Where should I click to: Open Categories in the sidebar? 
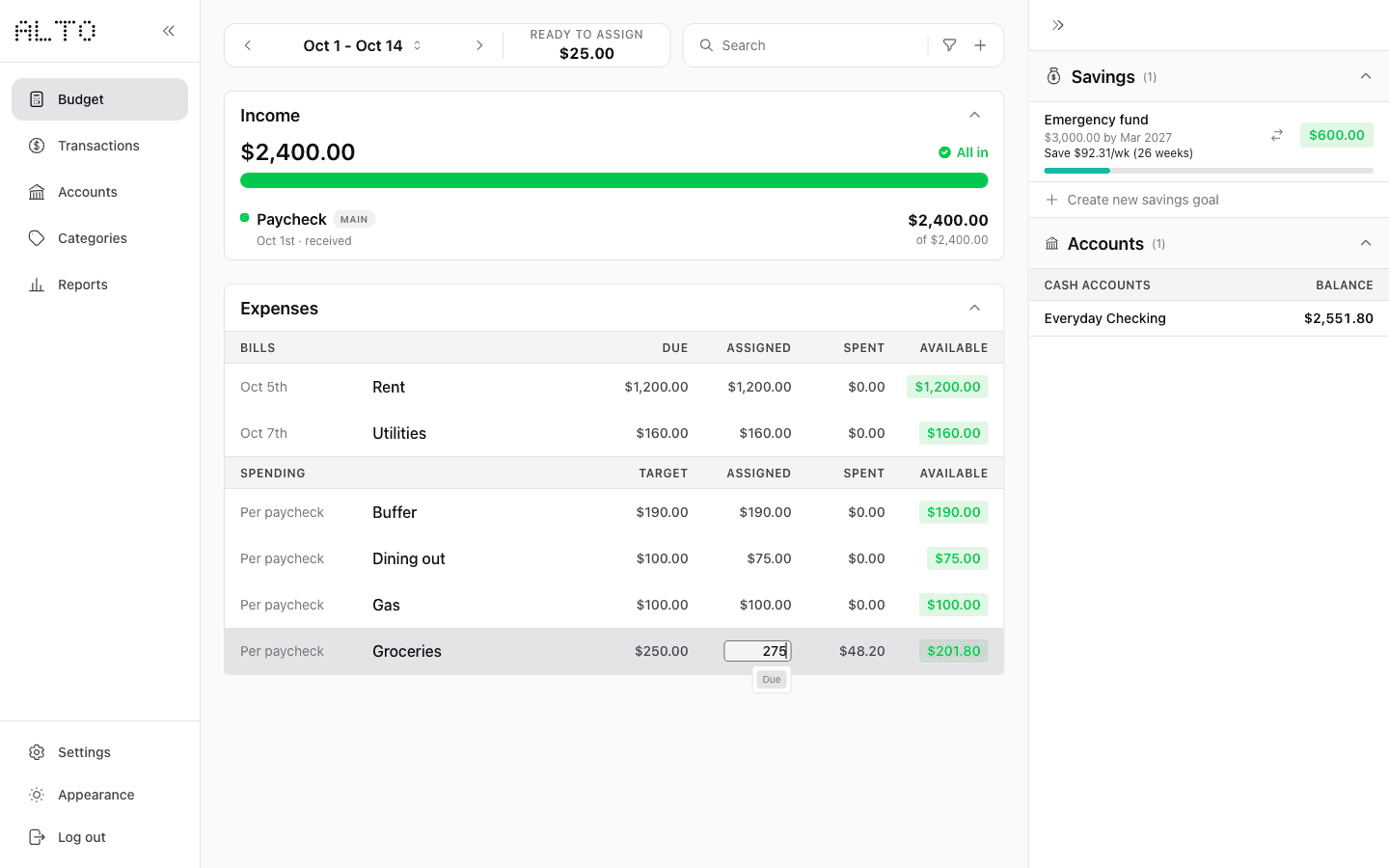pyautogui.click(x=99, y=238)
